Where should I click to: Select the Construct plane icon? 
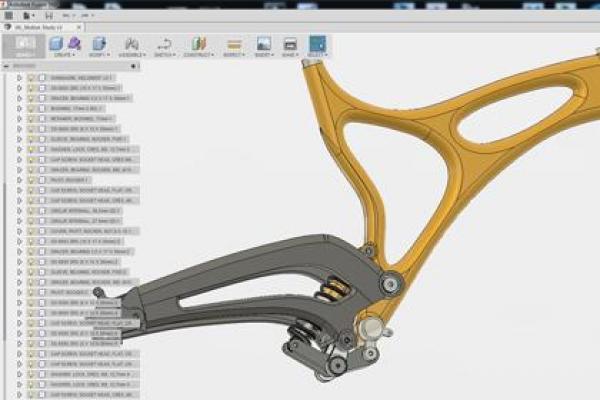[x=198, y=45]
